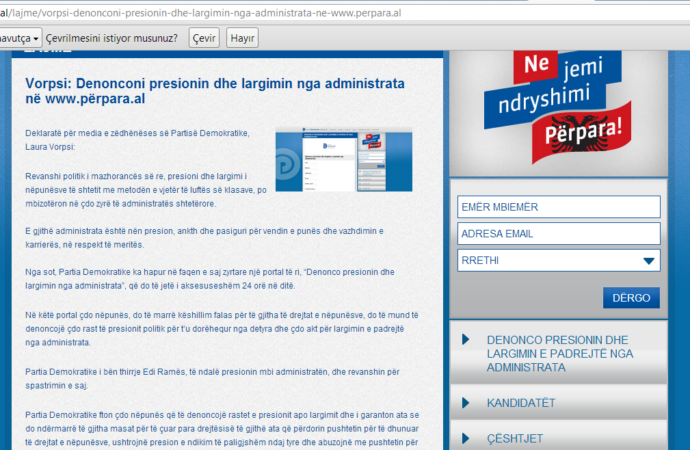Click the Ne jemi ndryshimi Përpara banner logo
Screen dimensions: 690x450
[558, 107]
